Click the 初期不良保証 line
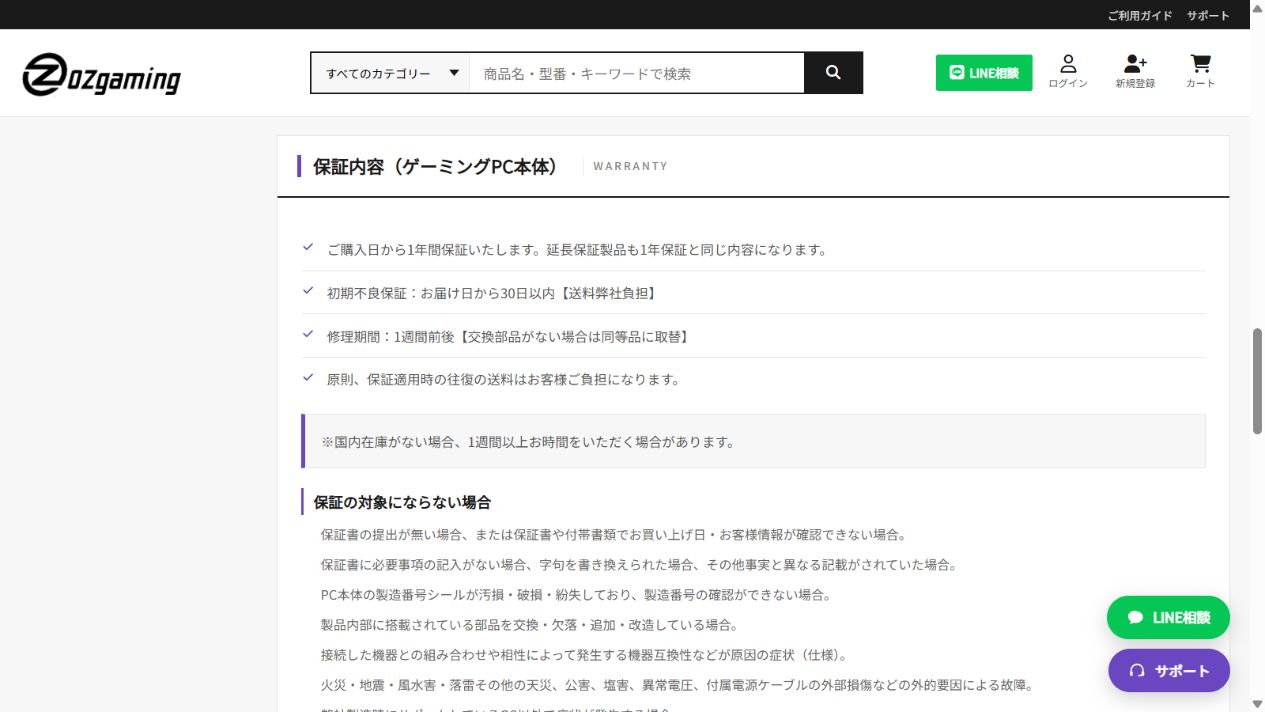 click(491, 293)
